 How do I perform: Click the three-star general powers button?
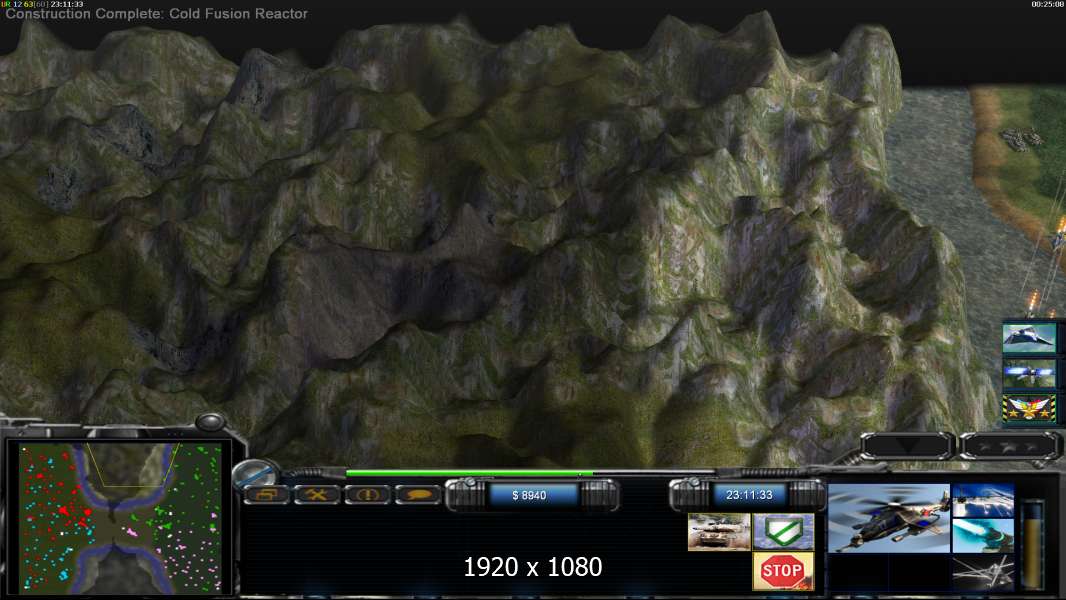coord(1009,446)
